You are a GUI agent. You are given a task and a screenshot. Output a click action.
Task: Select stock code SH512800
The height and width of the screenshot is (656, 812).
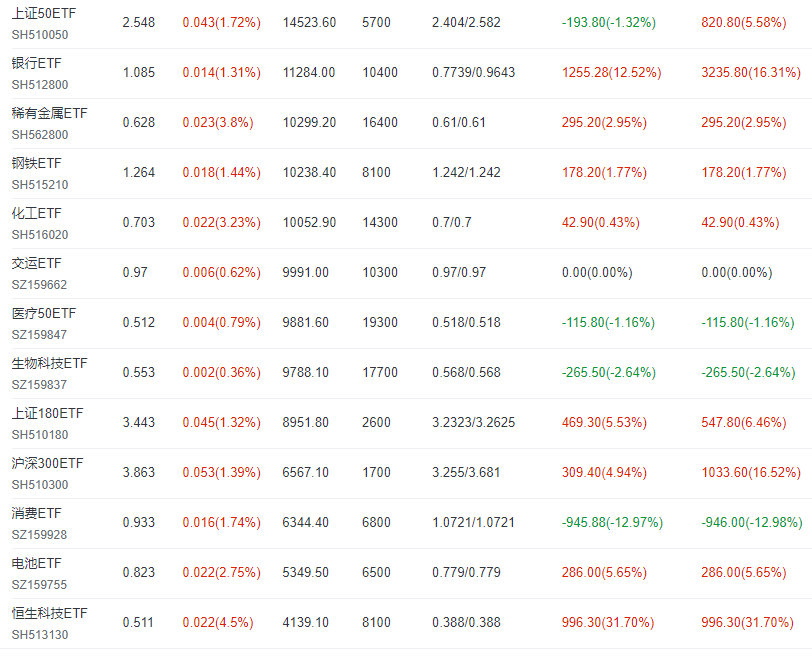click(x=40, y=84)
